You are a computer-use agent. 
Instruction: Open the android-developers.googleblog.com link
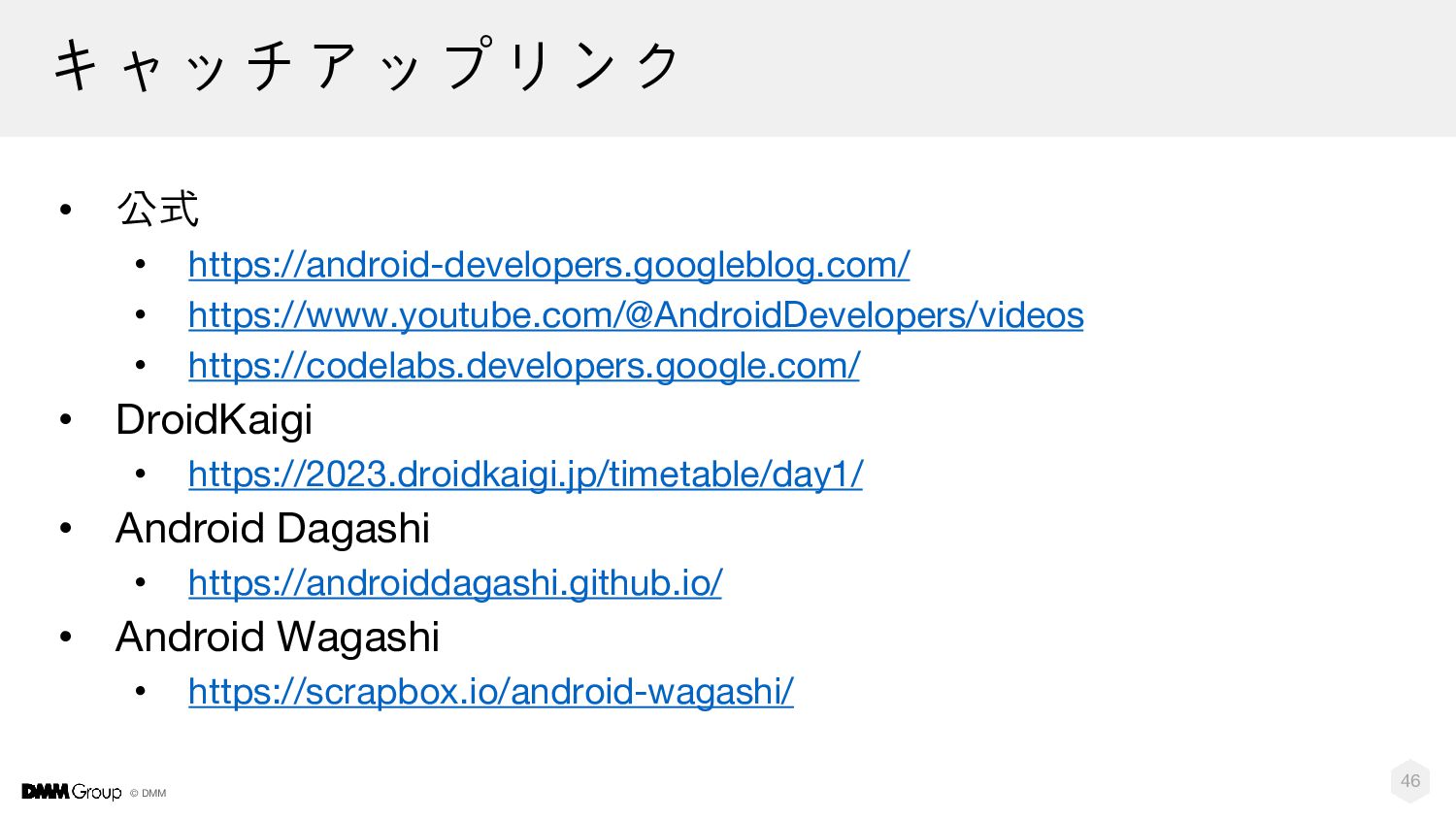click(x=549, y=265)
